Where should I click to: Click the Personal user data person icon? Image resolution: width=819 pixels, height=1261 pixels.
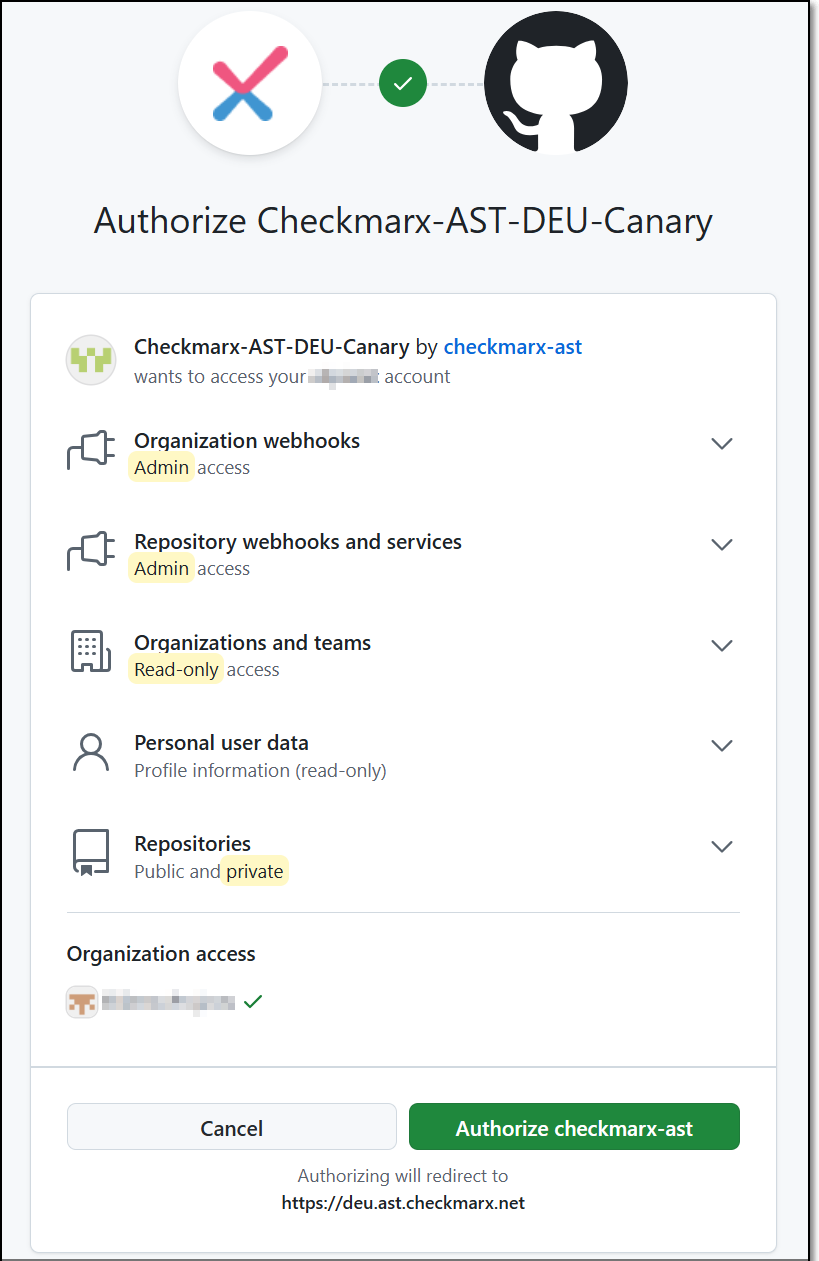91,753
